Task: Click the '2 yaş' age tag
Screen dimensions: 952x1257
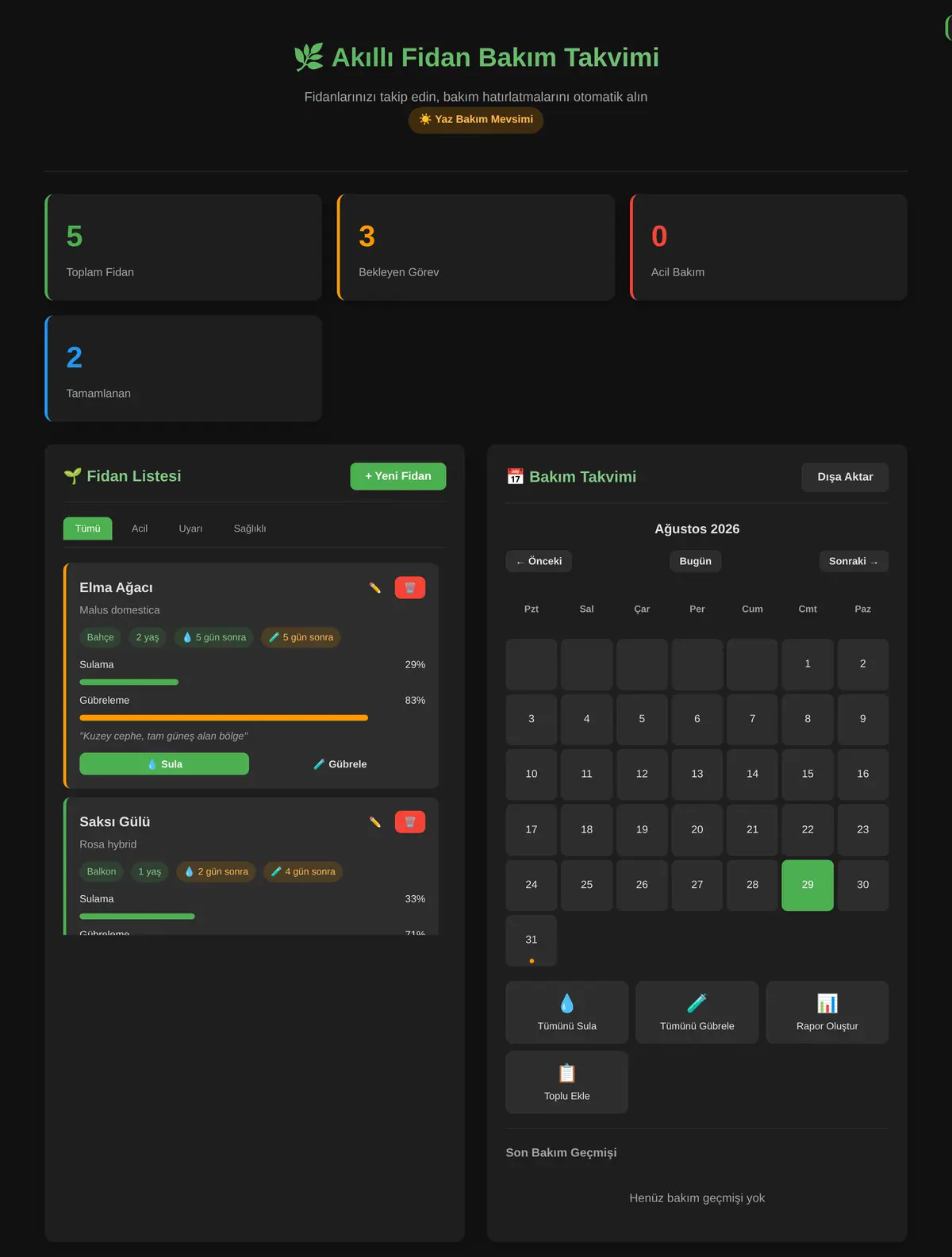Action: (x=148, y=637)
